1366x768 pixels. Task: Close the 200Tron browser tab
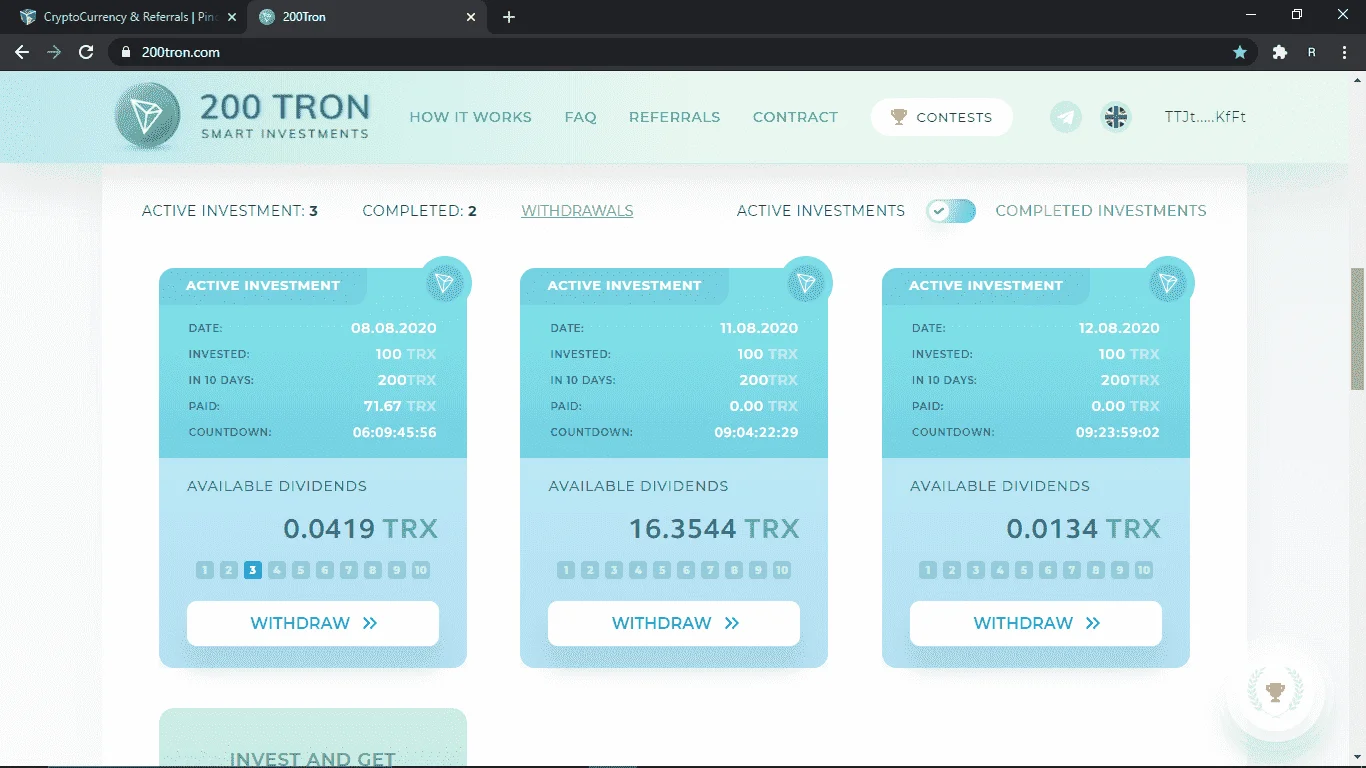tap(472, 17)
